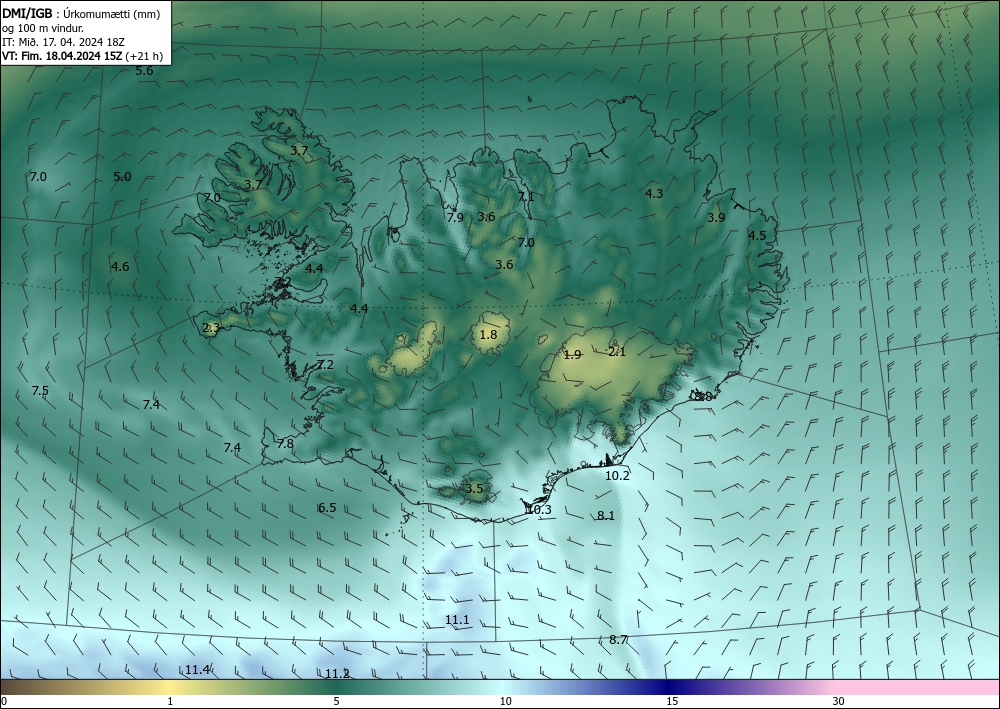Click the 4.5 value on the east coast
This screenshot has width=1000, height=709.
click(x=757, y=236)
